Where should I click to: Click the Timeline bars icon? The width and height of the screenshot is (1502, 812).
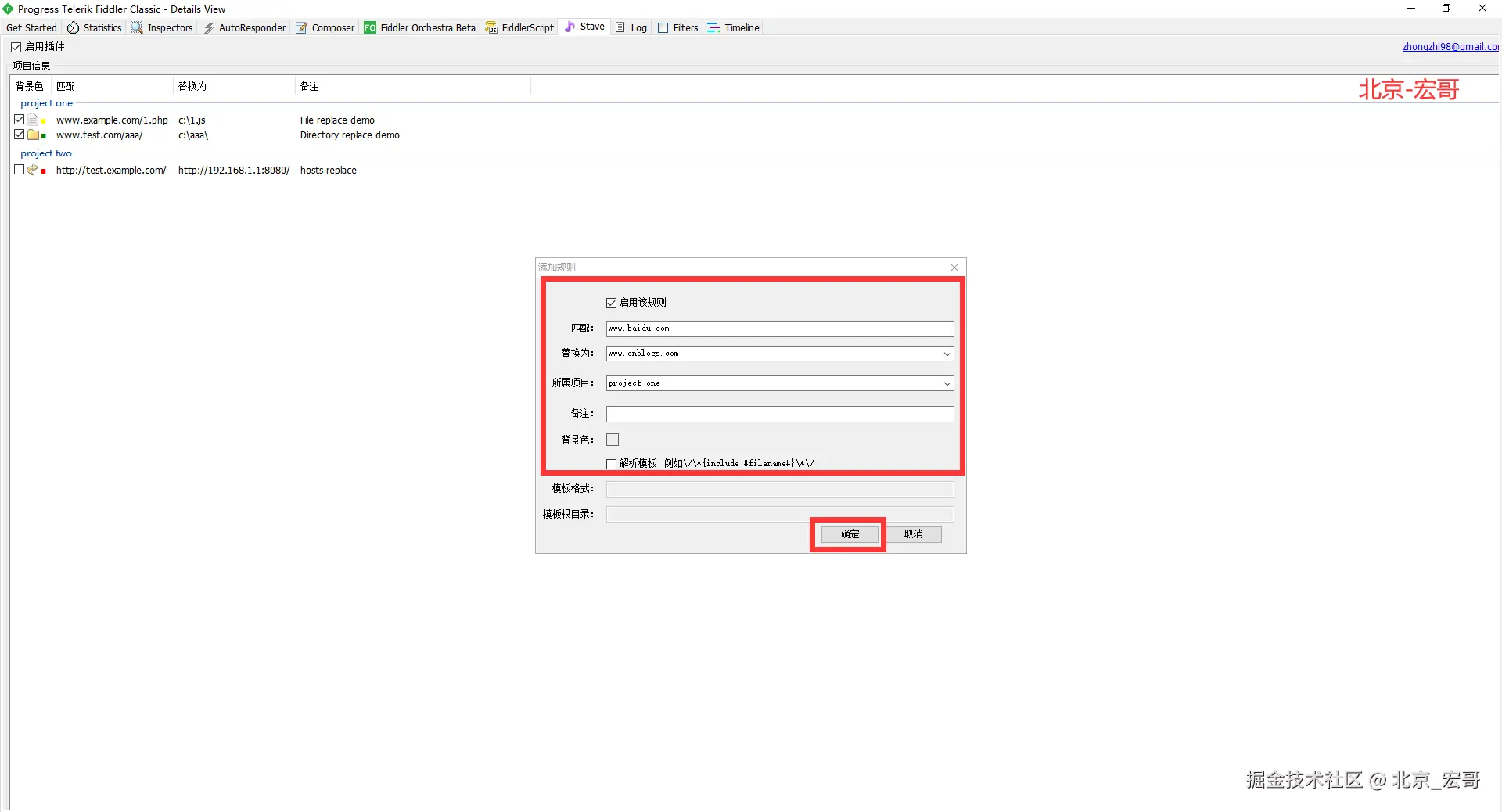click(x=713, y=27)
